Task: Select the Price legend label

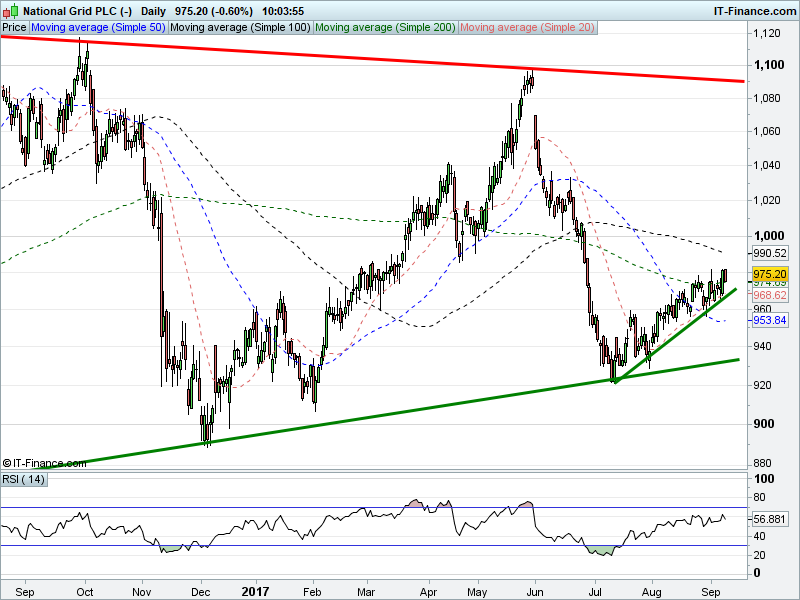Action: (14, 28)
